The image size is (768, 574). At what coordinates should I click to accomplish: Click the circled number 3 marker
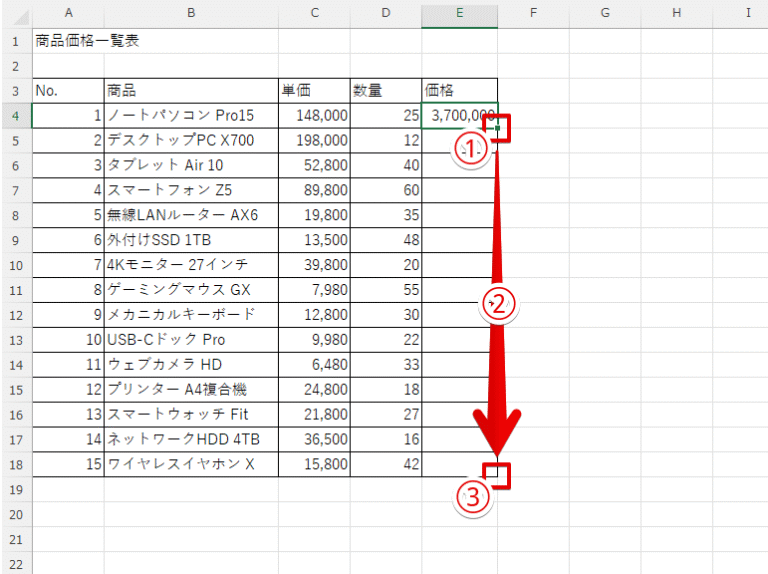coord(472,497)
